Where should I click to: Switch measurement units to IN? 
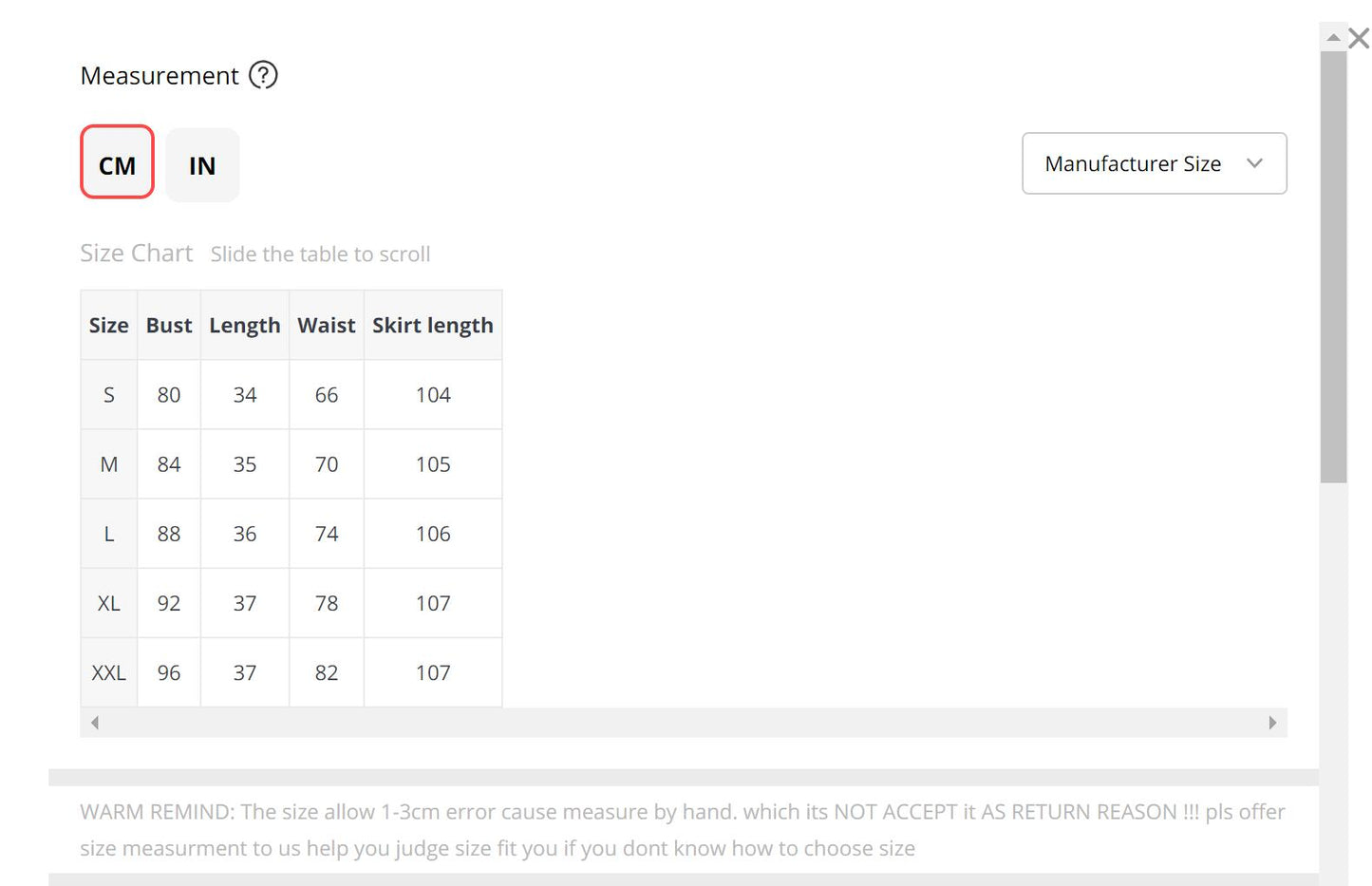click(x=202, y=165)
